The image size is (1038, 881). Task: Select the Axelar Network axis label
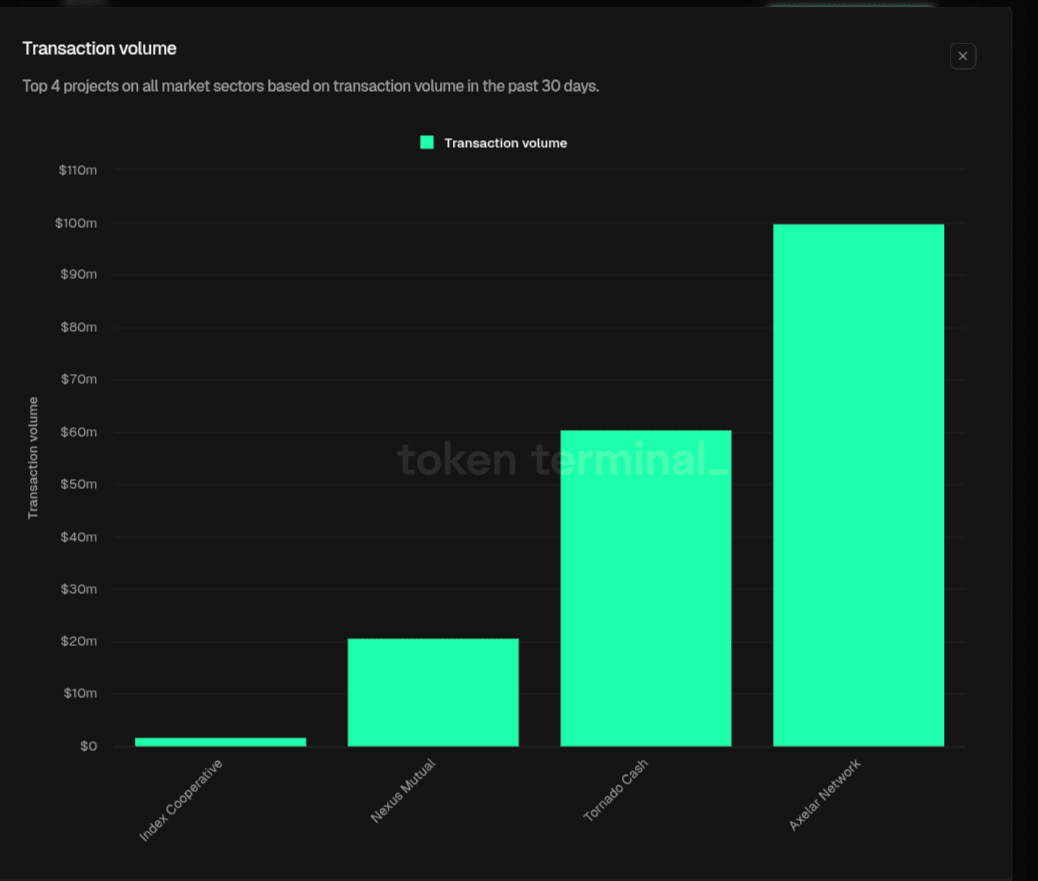[825, 795]
